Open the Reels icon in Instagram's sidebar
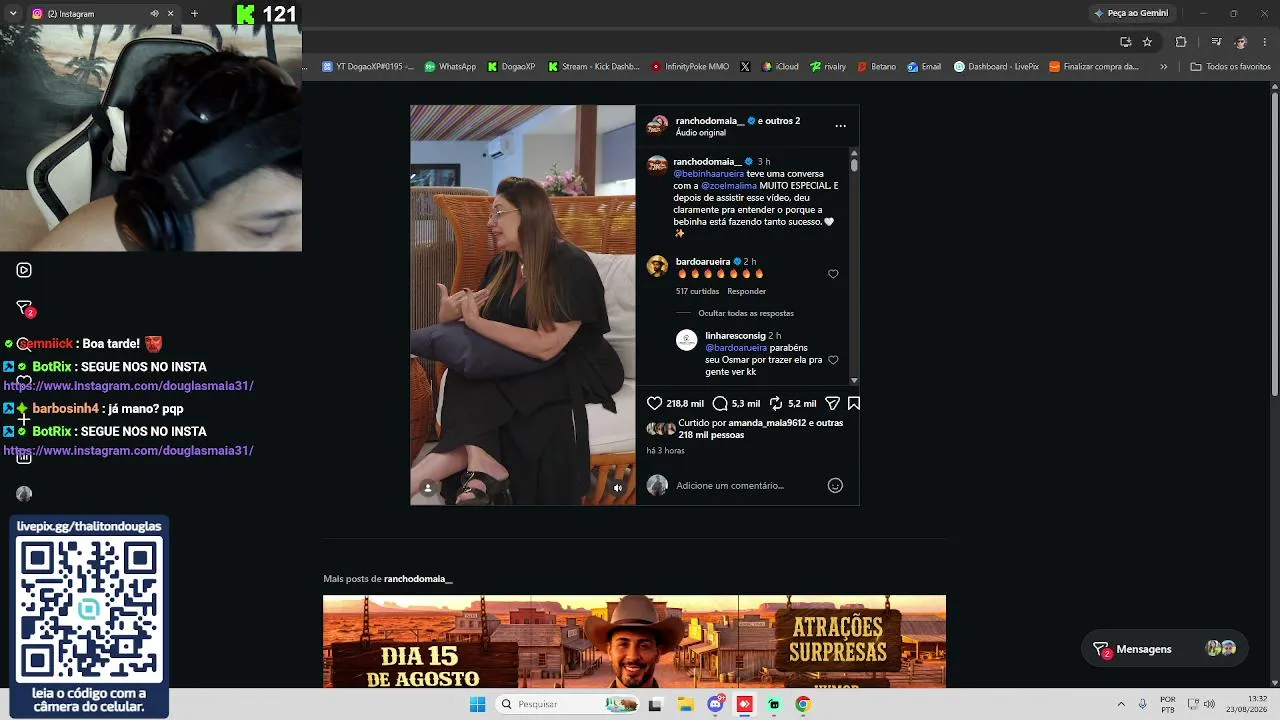This screenshot has width=1280, height=720. coord(24,270)
